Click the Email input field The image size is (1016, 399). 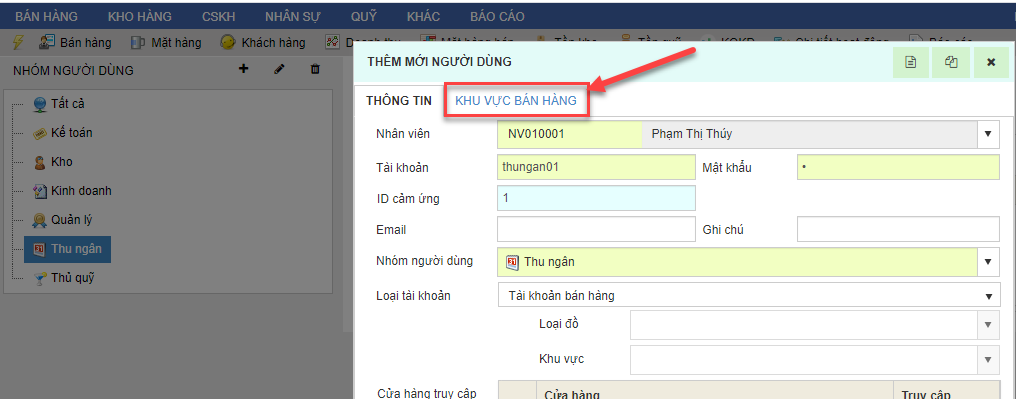pos(596,229)
